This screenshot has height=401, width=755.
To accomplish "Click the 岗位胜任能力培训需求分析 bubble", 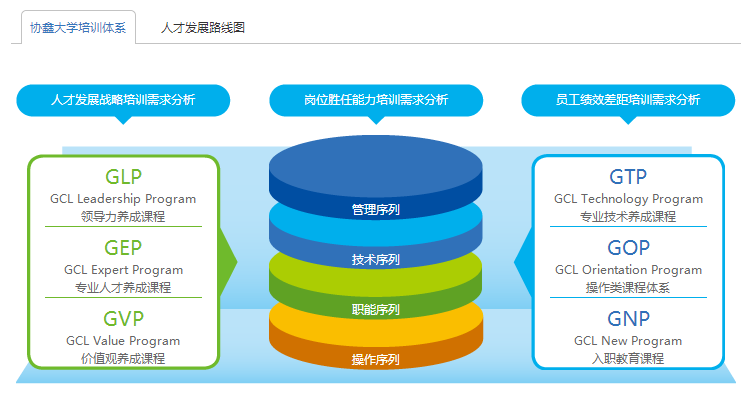I will pos(376,100).
